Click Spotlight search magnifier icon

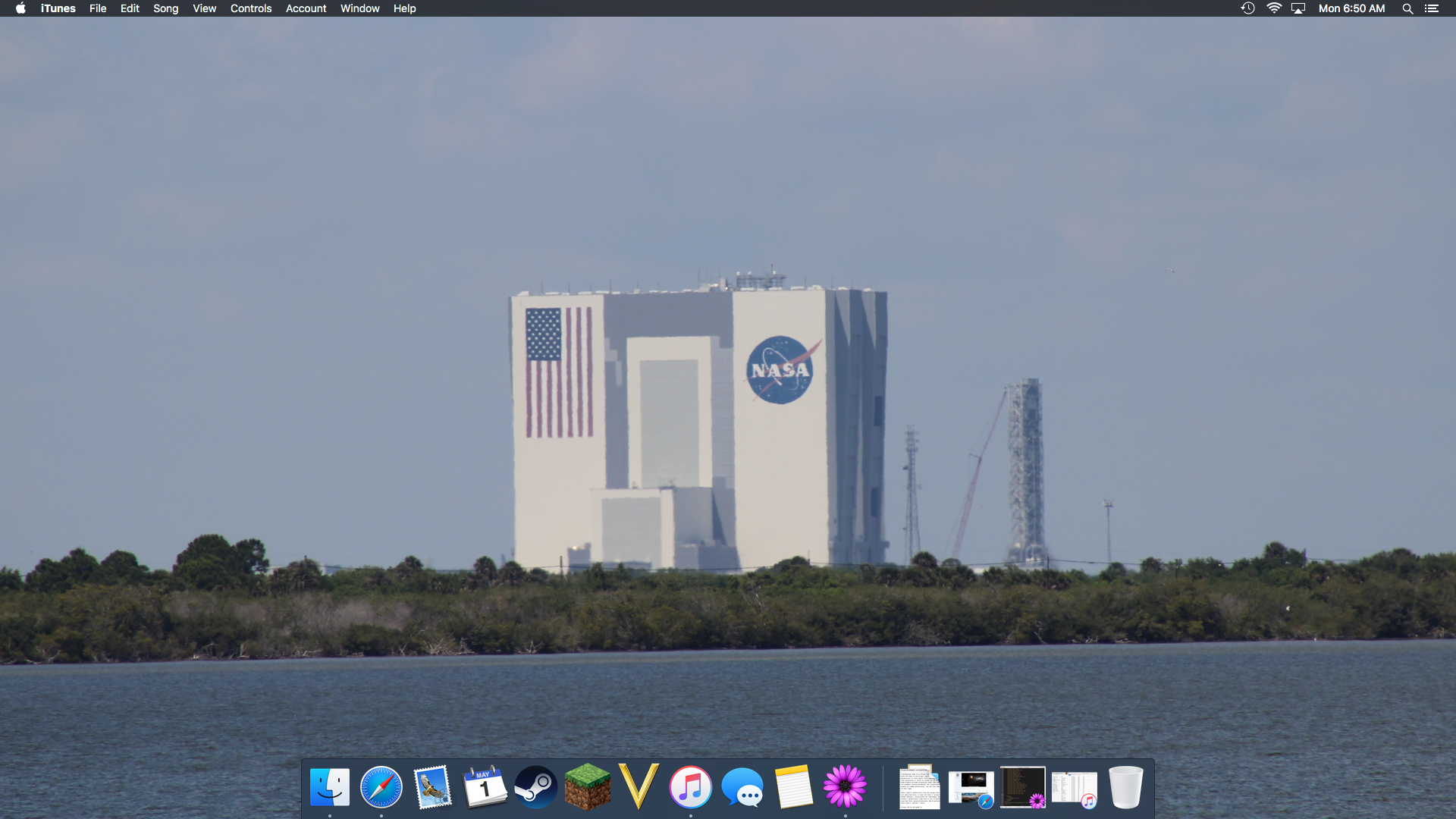point(1407,8)
